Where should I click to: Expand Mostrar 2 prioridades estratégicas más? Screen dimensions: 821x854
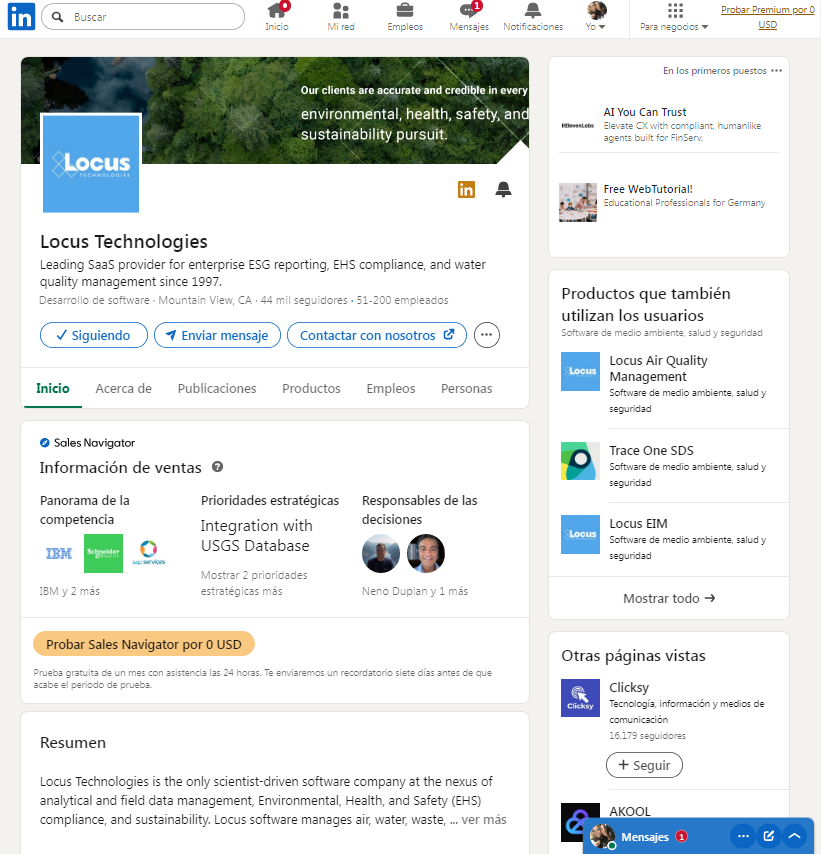[x=254, y=583]
